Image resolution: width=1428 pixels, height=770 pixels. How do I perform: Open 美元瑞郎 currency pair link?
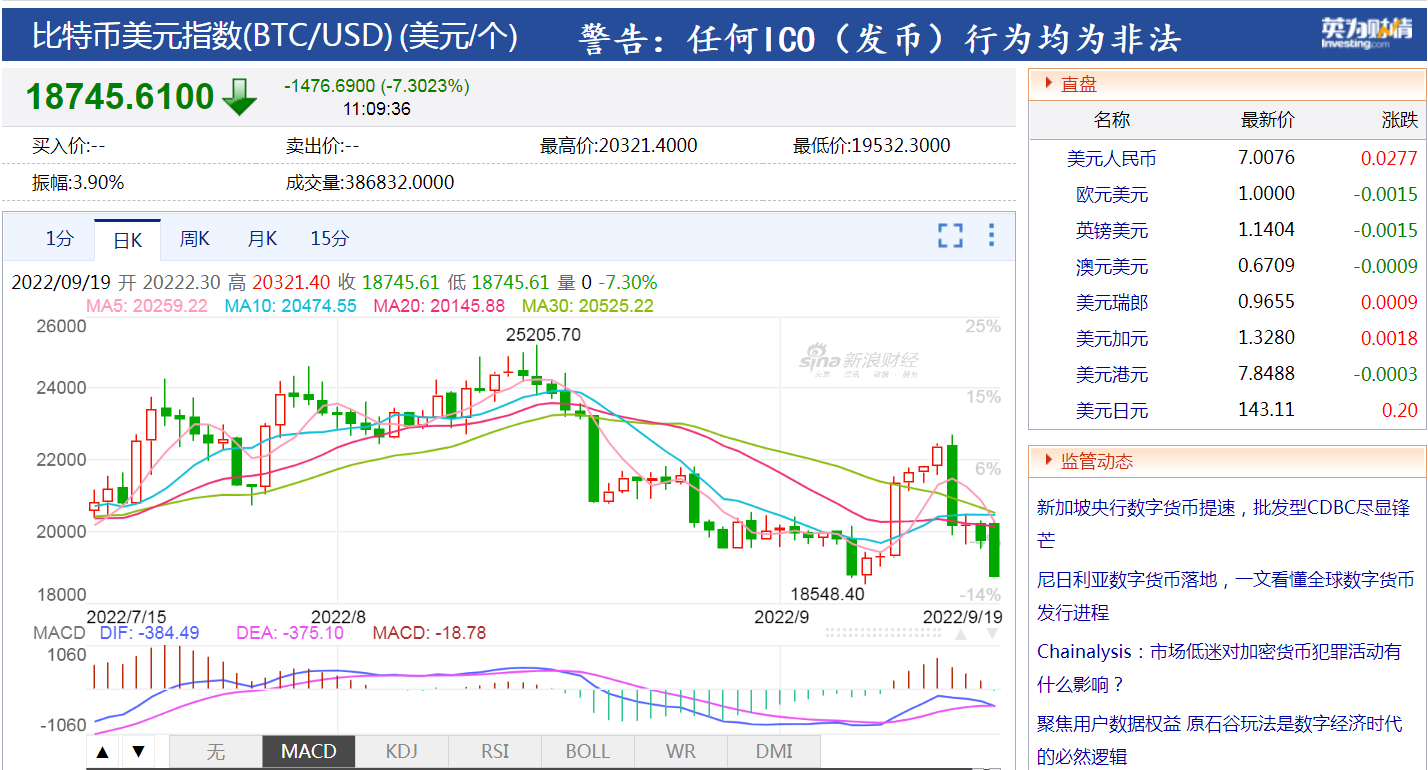[x=1112, y=302]
